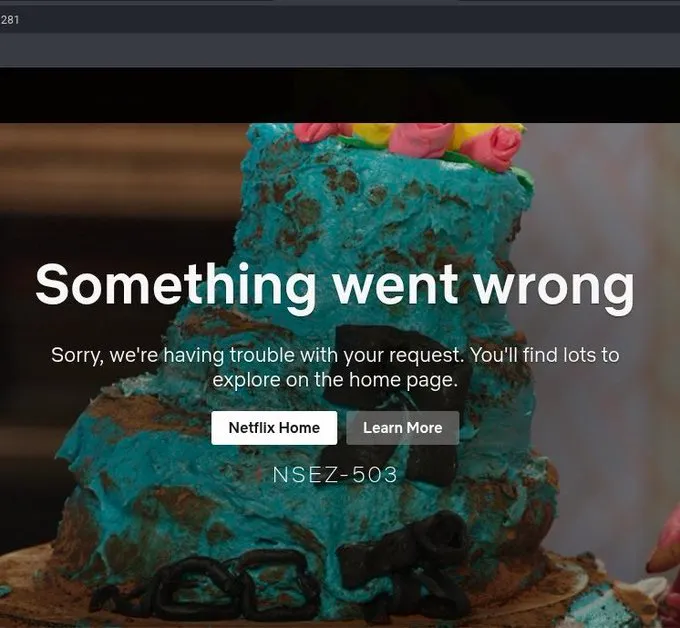Select the NSEZ-503 error code text

[334, 474]
